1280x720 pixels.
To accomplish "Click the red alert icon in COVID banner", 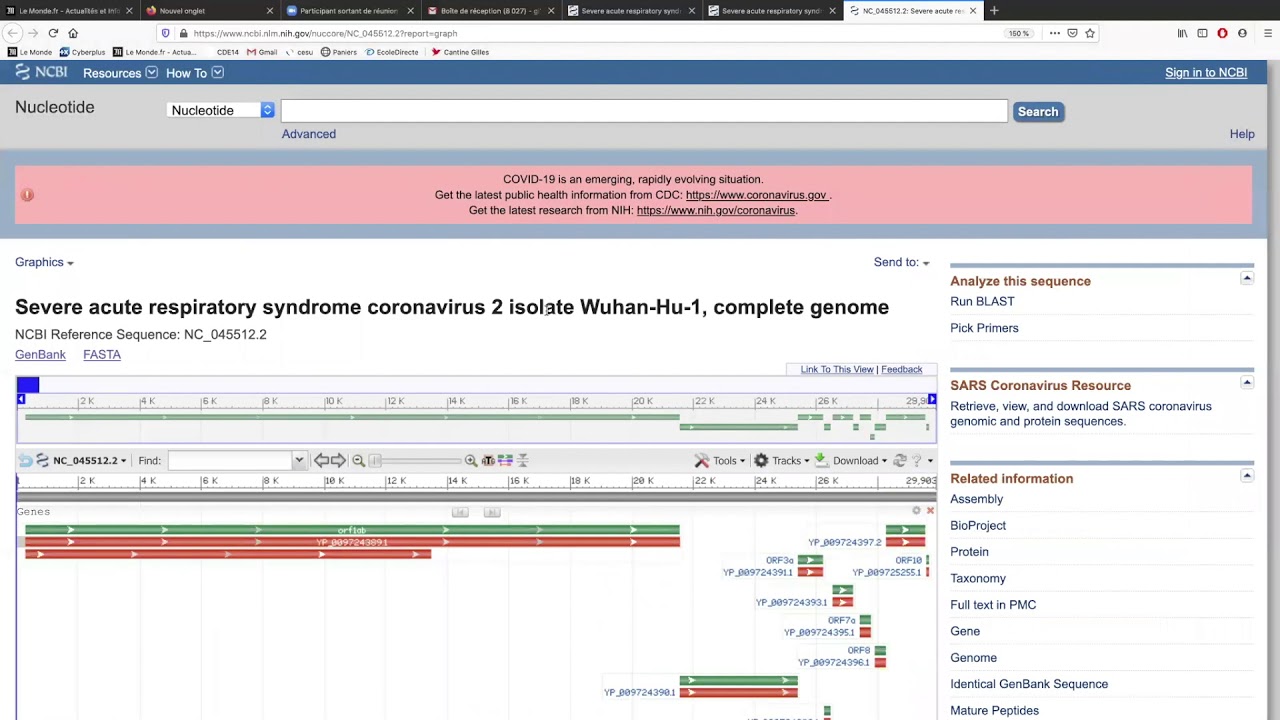I will click(x=27, y=195).
